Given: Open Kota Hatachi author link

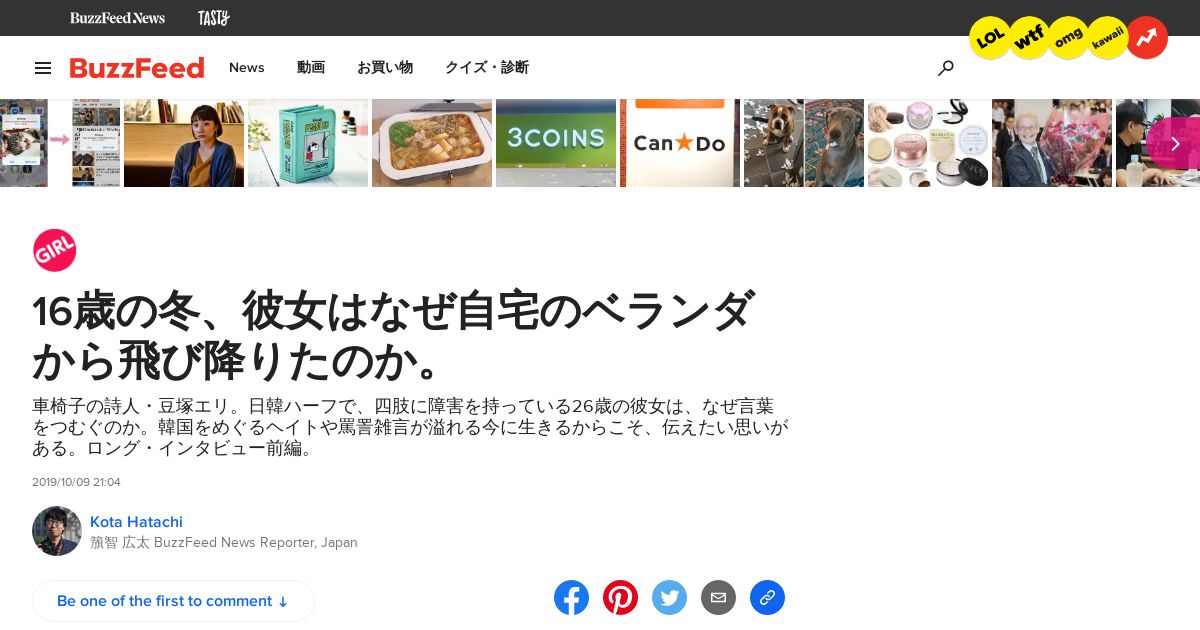Looking at the screenshot, I should tap(136, 522).
